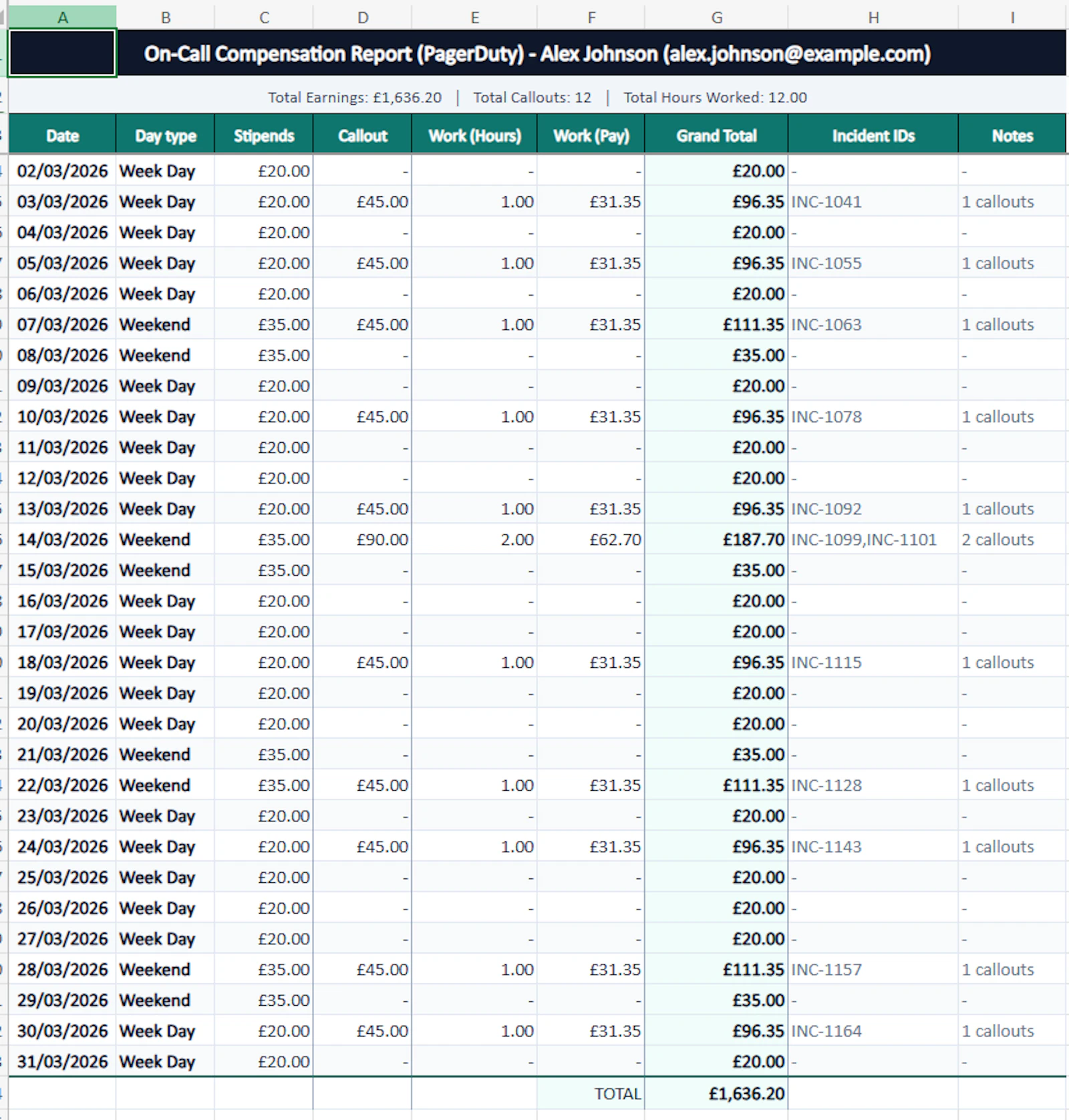Select column G header
This screenshot has height=1120, width=1069.
click(x=716, y=17)
